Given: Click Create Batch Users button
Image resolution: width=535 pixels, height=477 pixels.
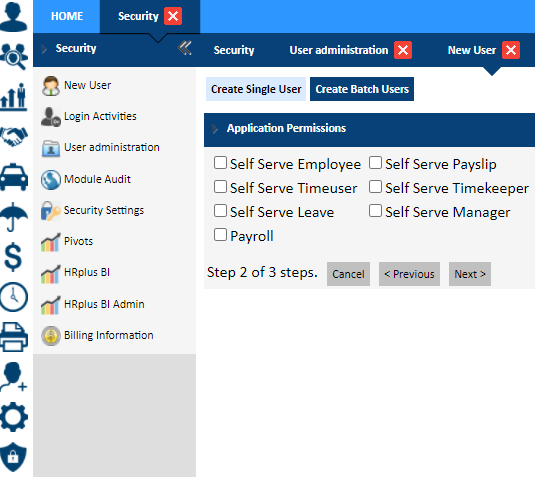Looking at the screenshot, I should 362,89.
